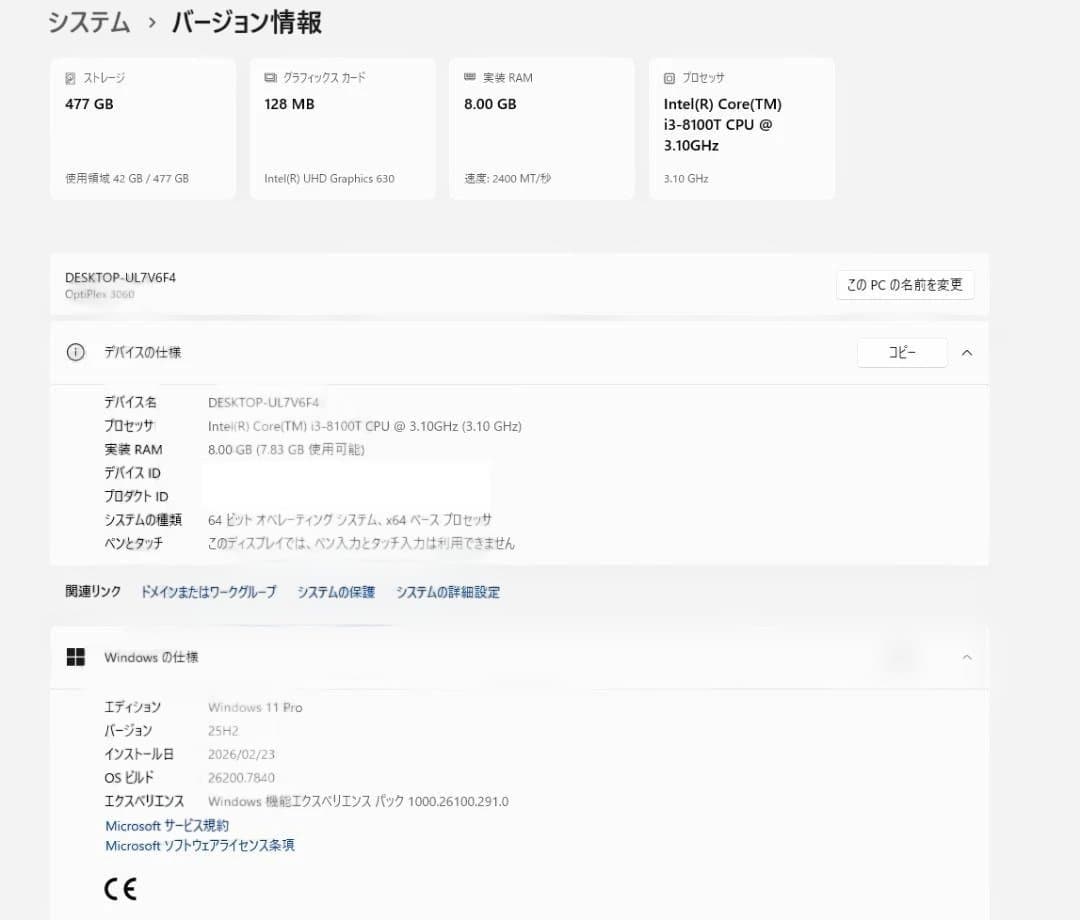Open システムの詳細設定 link

coord(448,592)
